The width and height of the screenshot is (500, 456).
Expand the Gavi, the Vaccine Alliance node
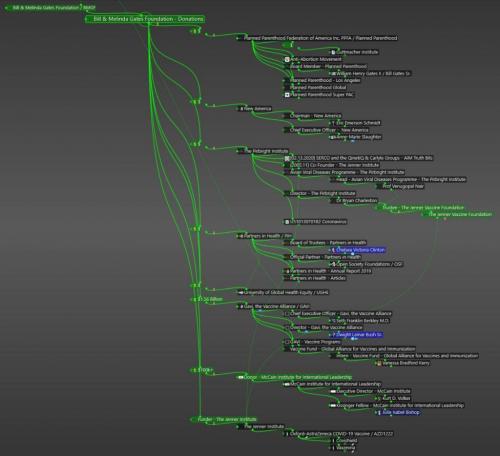point(238,307)
